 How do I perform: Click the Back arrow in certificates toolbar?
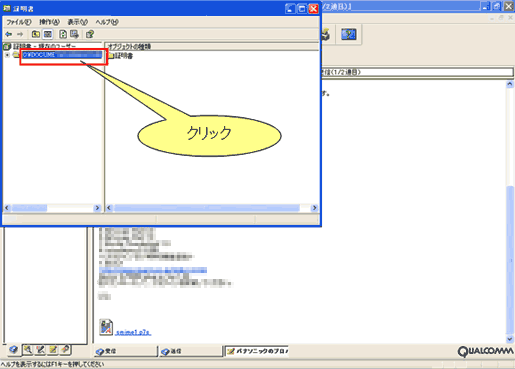(x=9, y=34)
